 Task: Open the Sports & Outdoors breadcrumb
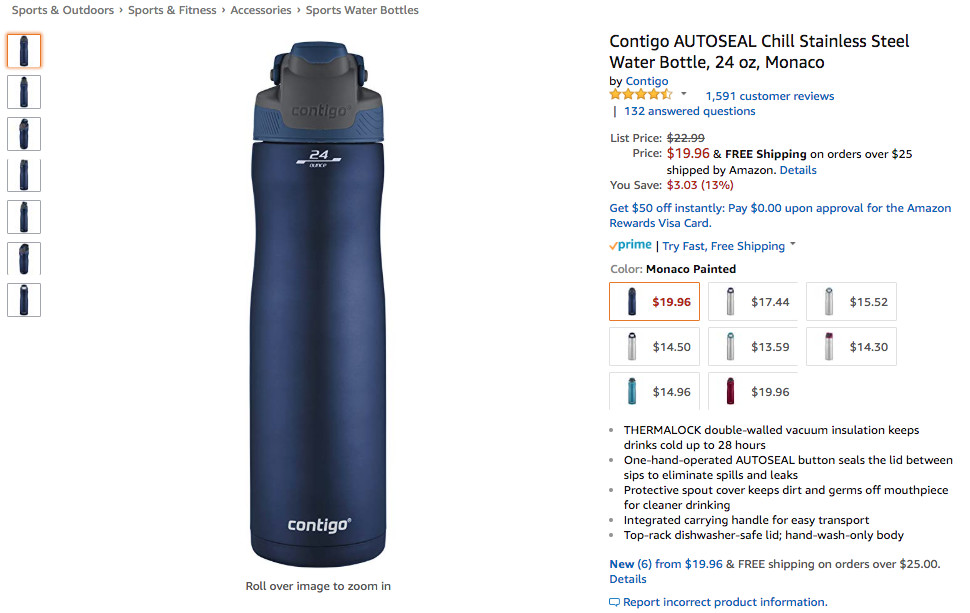pos(63,10)
